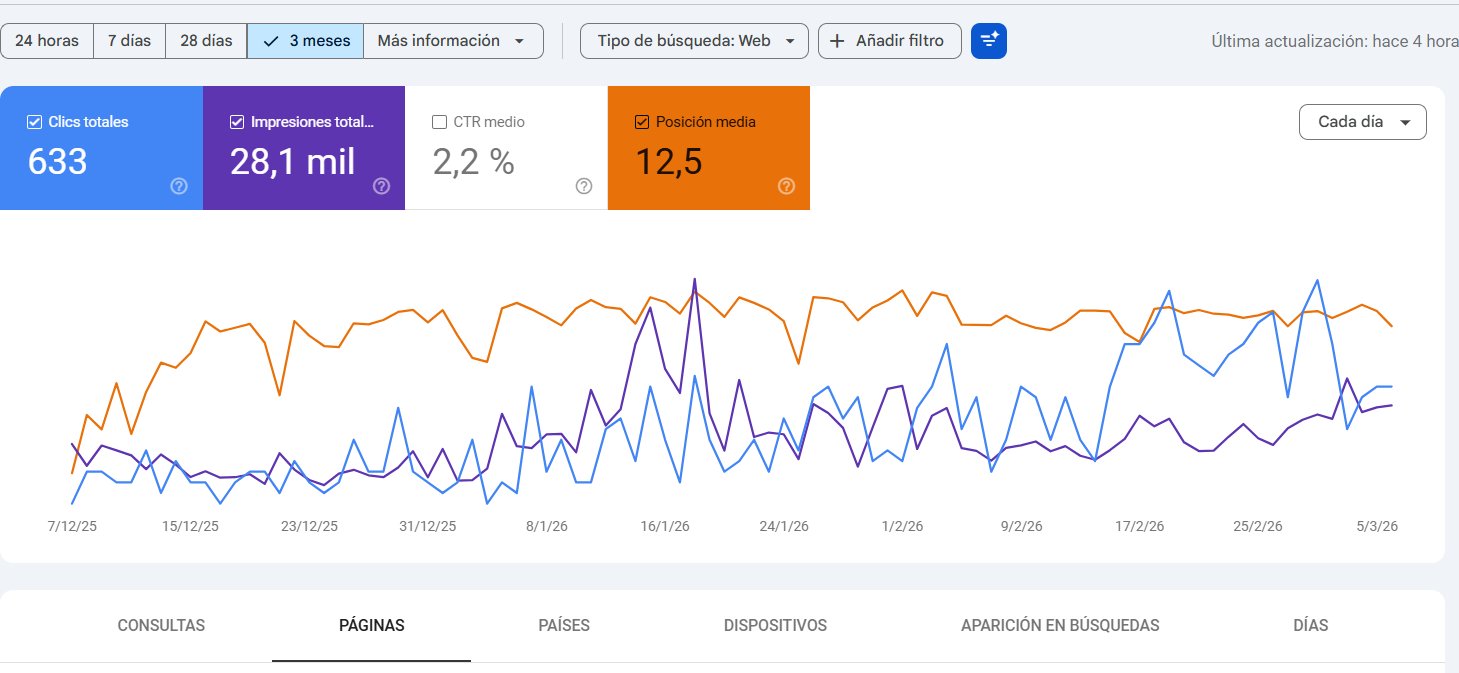Switch to the CONSULTAS tab
The width and height of the screenshot is (1459, 673).
(161, 625)
